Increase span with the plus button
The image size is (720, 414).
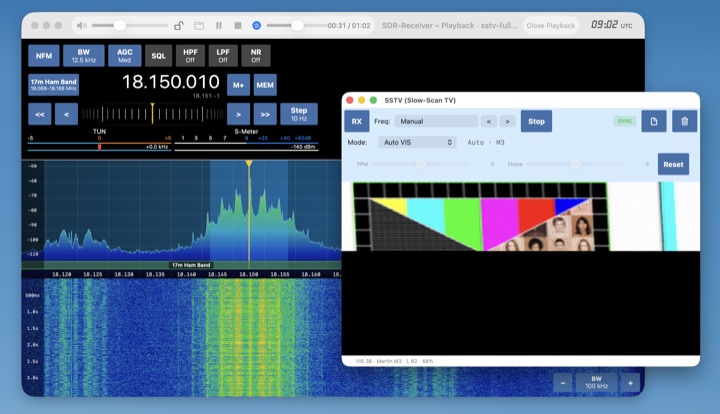pyautogui.click(x=630, y=383)
